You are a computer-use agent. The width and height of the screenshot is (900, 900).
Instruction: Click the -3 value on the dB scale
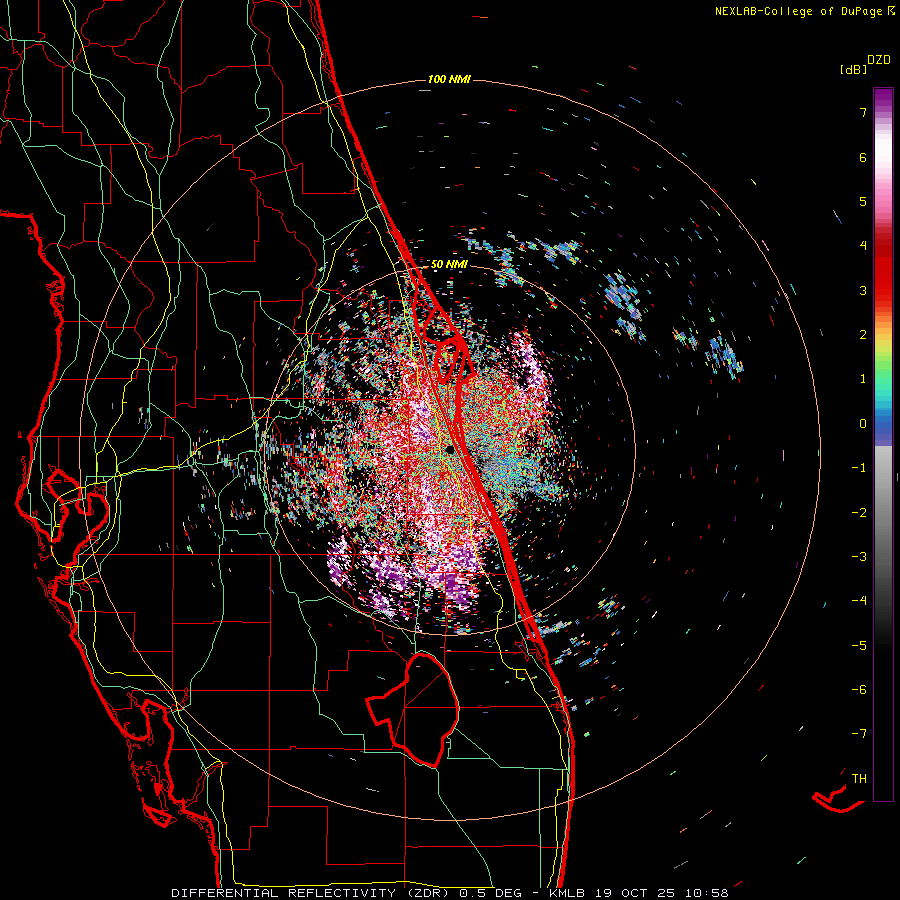pos(859,557)
